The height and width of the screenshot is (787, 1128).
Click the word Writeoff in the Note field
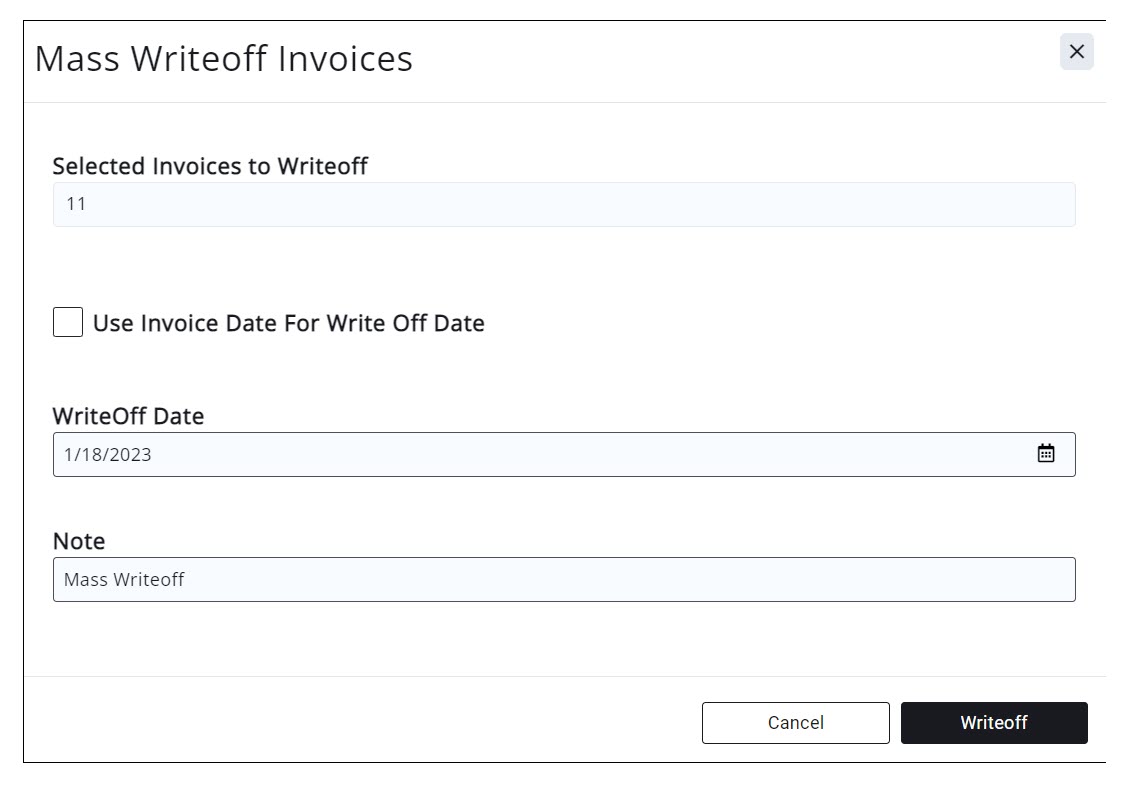tap(149, 580)
